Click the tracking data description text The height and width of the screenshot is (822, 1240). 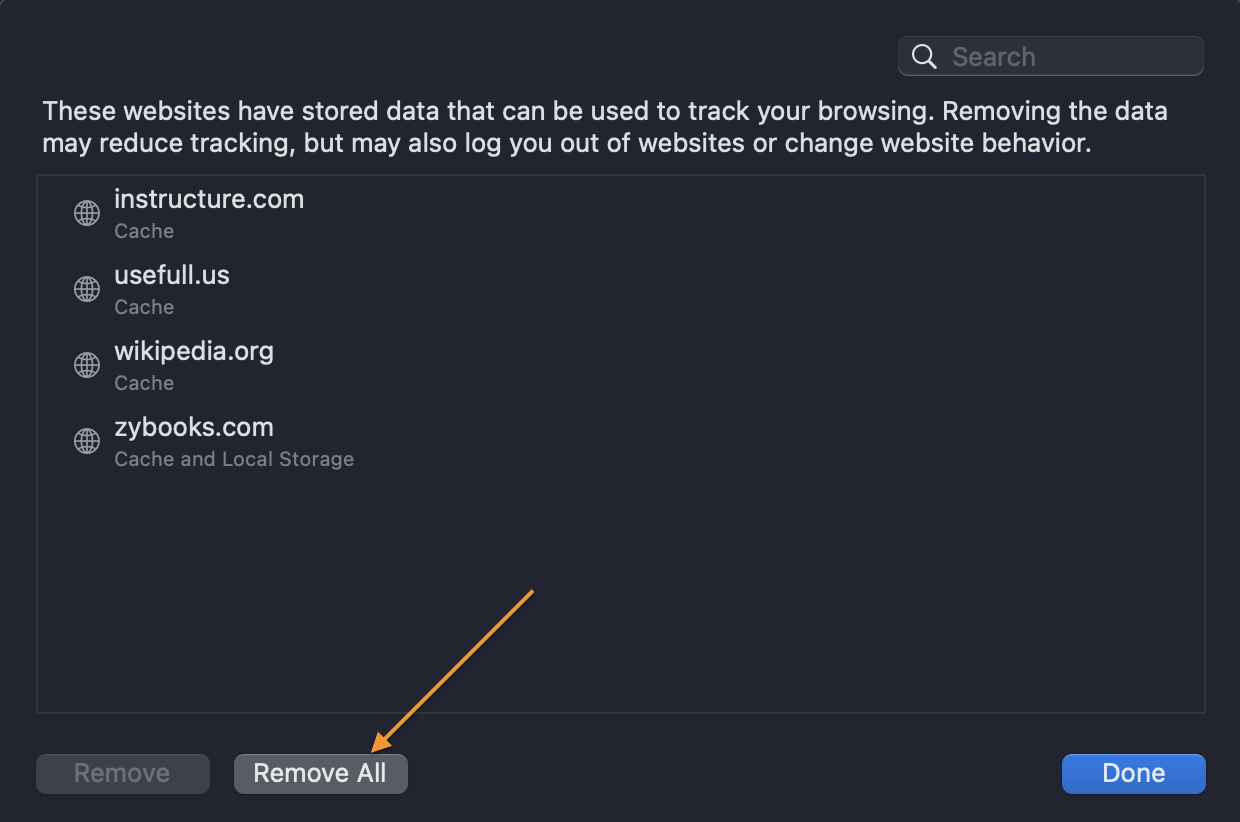604,127
